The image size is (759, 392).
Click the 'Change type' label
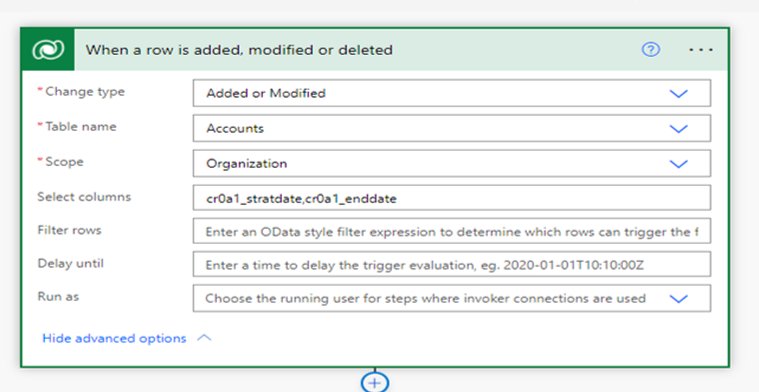coord(85,92)
